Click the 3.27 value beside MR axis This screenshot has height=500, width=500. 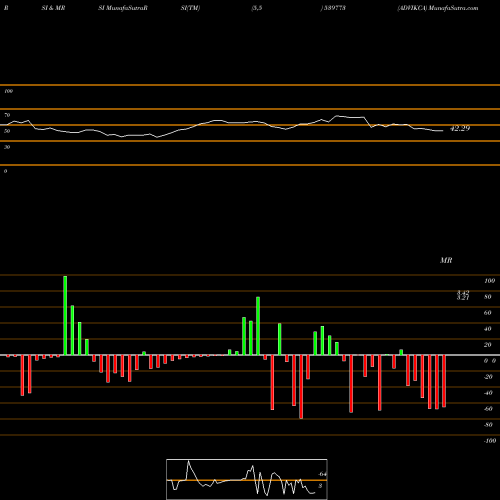click(x=463, y=298)
